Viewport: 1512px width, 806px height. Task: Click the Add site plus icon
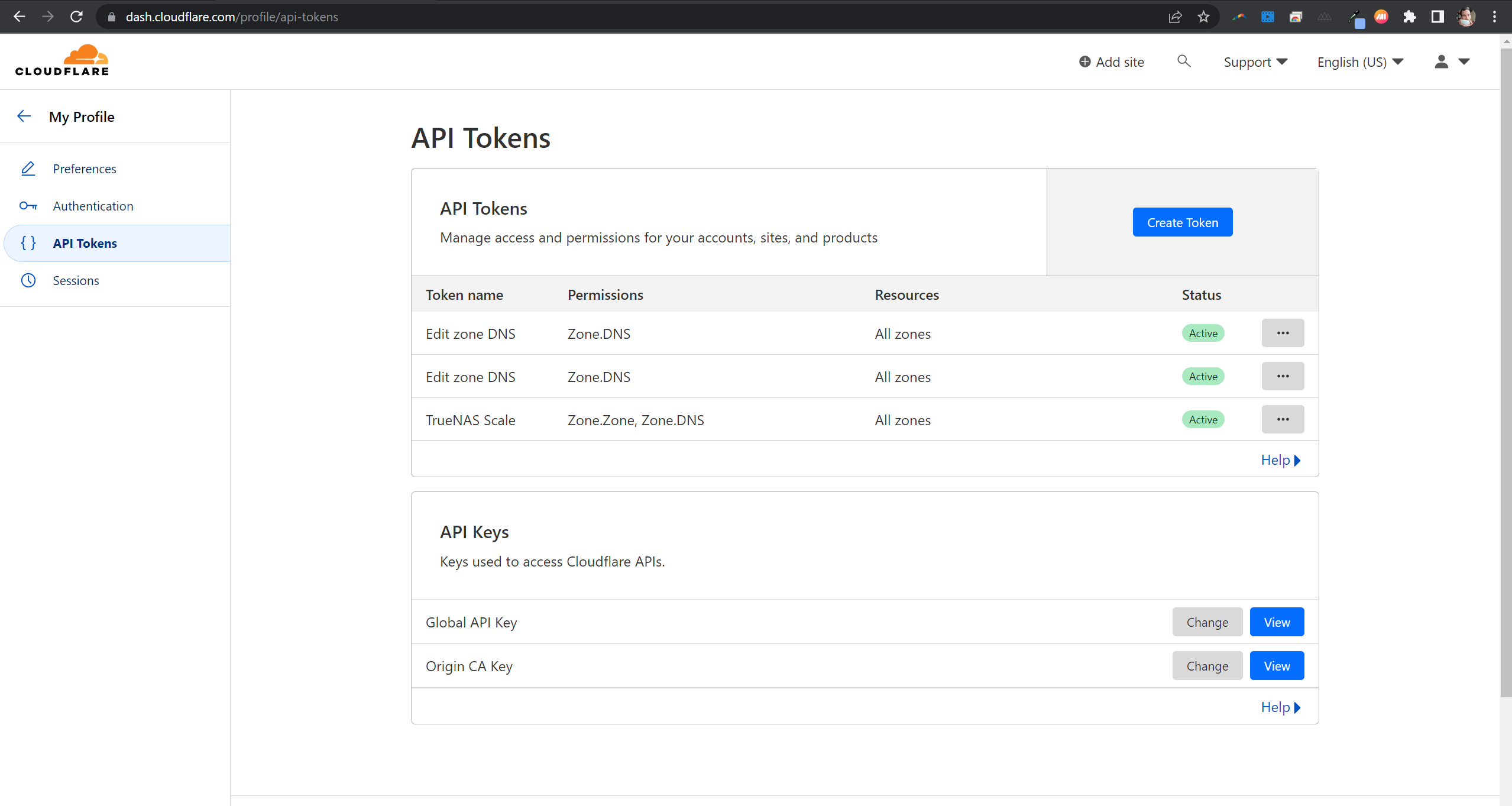coord(1084,61)
